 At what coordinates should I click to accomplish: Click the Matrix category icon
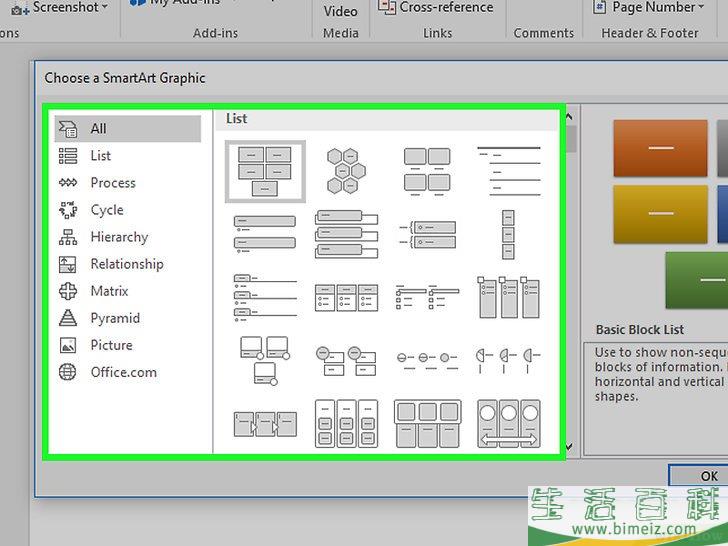(x=68, y=291)
